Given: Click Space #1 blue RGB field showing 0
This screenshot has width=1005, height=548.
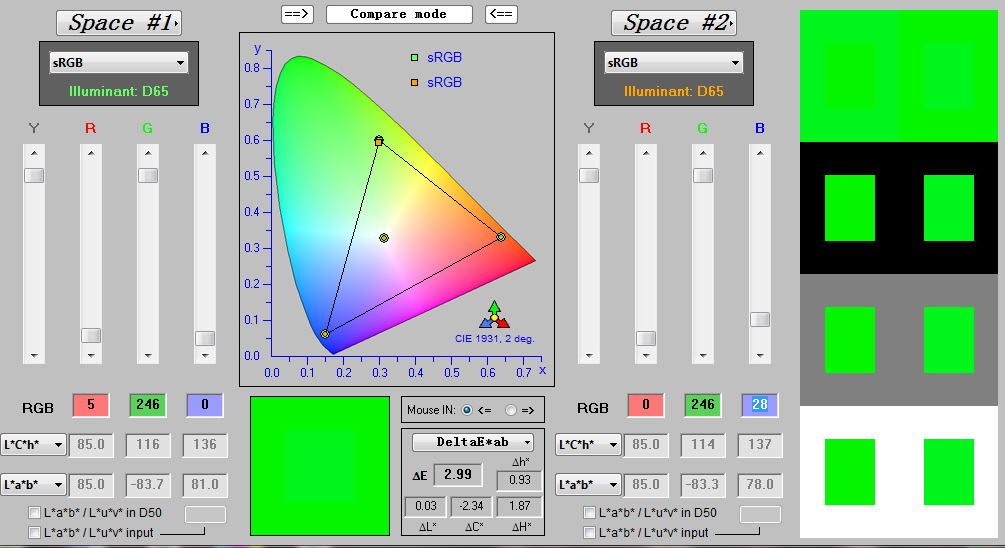Looking at the screenshot, I should [205, 405].
